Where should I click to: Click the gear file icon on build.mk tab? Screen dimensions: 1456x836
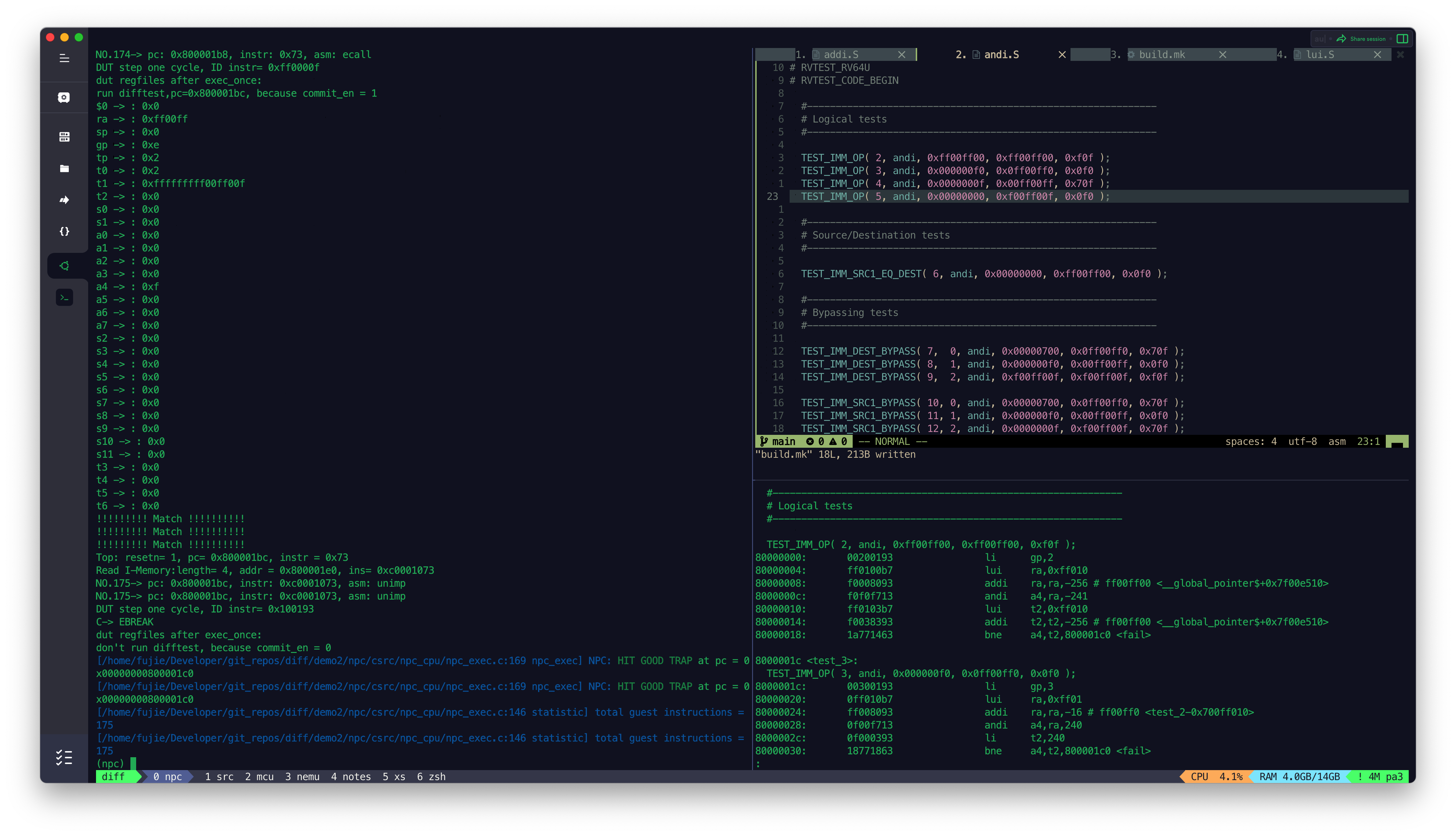(x=1131, y=54)
